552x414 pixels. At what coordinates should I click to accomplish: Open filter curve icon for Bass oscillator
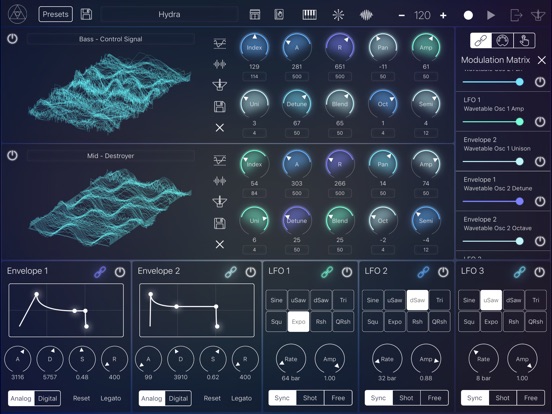tap(220, 44)
